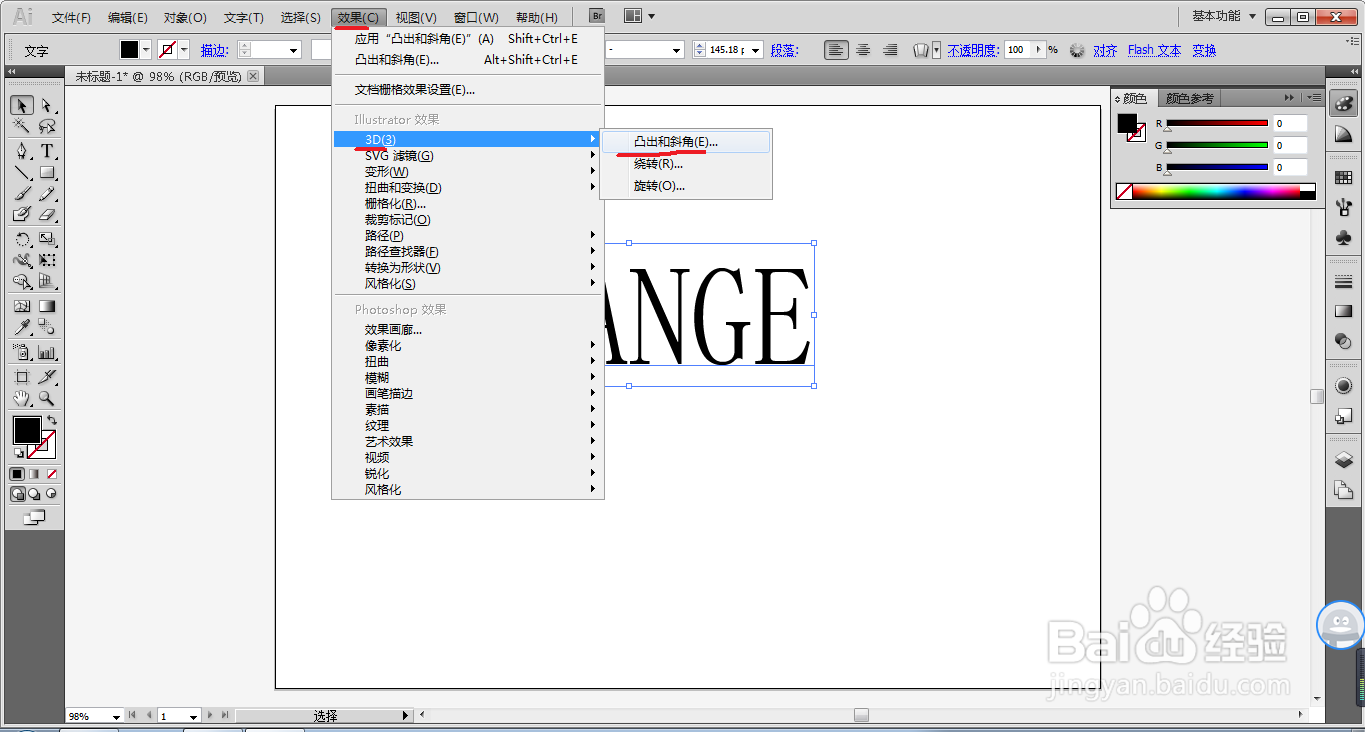Toggle center paragraph alignment
Screen dimensions: 1365x732
coord(861,49)
